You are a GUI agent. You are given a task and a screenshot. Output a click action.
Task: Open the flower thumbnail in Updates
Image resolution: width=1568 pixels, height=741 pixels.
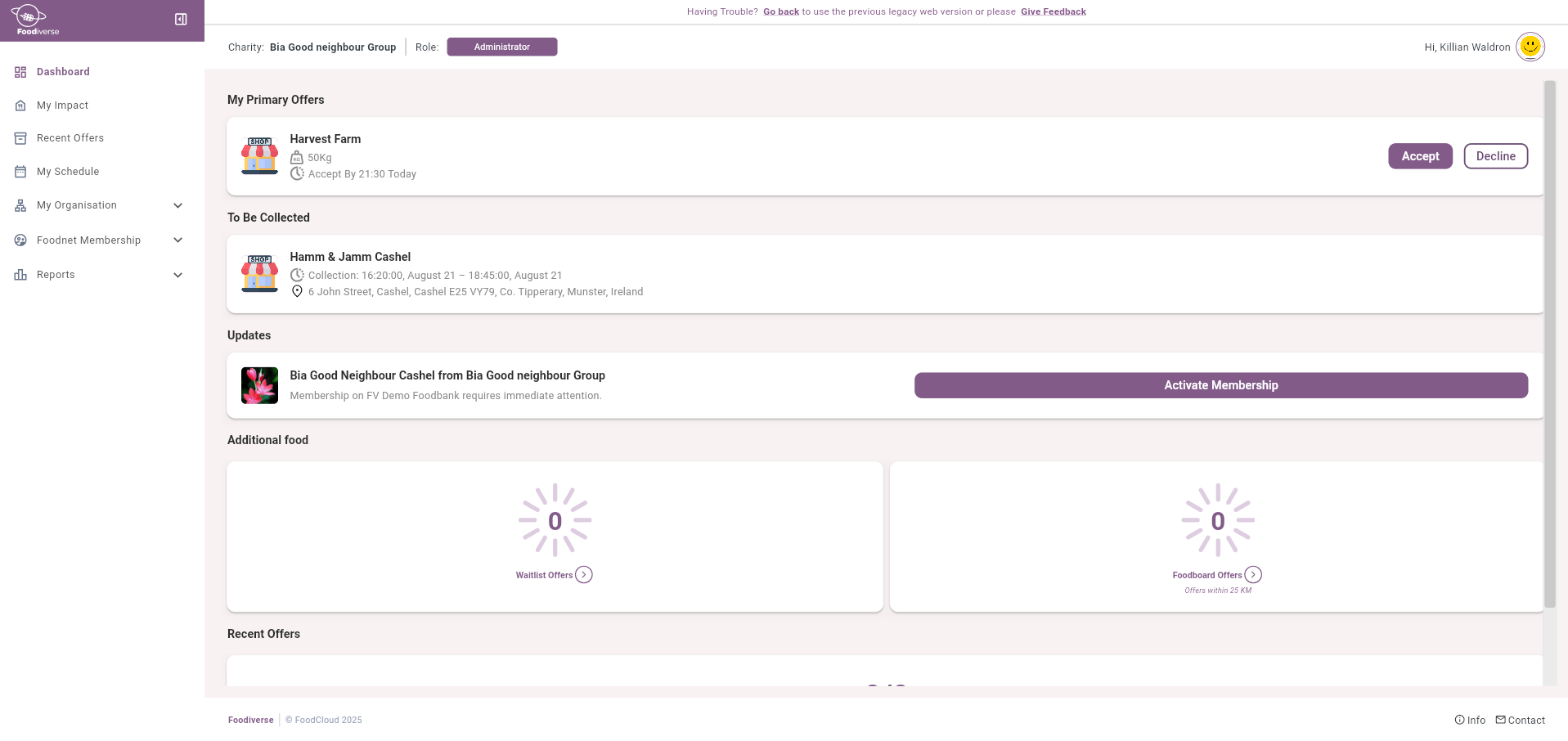point(259,385)
